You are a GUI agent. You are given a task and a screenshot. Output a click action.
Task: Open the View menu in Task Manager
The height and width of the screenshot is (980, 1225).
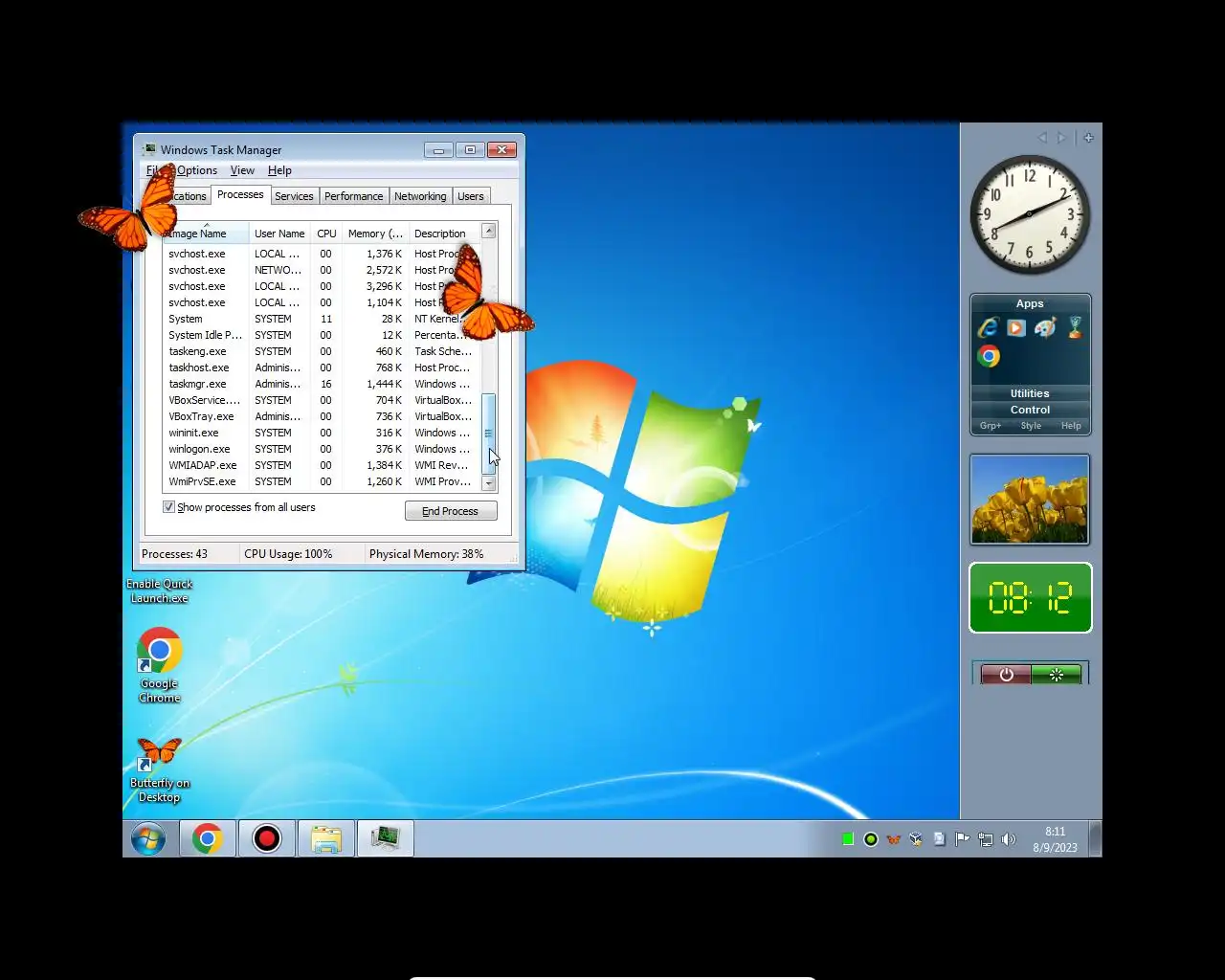tap(242, 170)
